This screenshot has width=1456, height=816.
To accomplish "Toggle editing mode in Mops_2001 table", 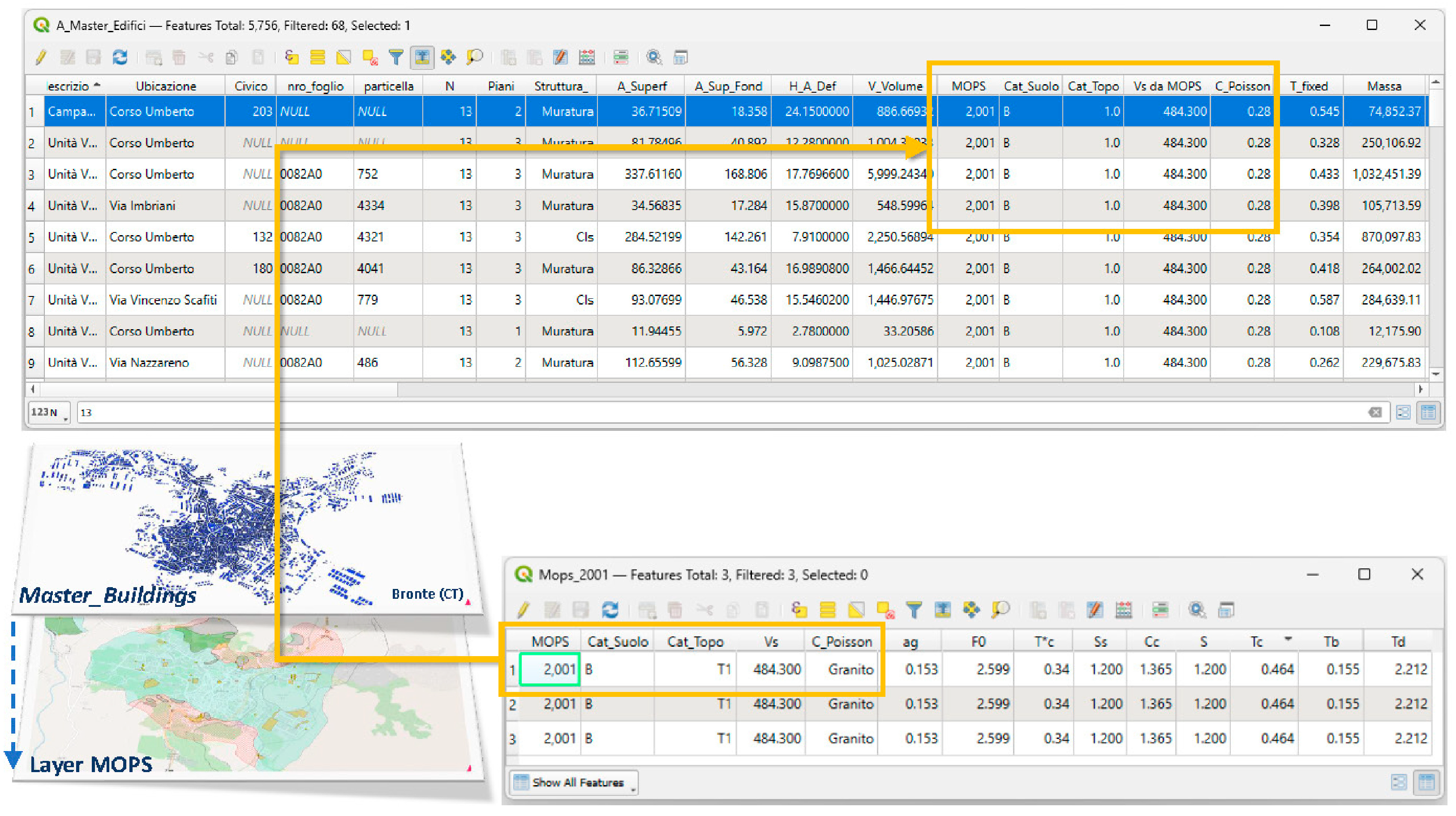I will point(524,610).
